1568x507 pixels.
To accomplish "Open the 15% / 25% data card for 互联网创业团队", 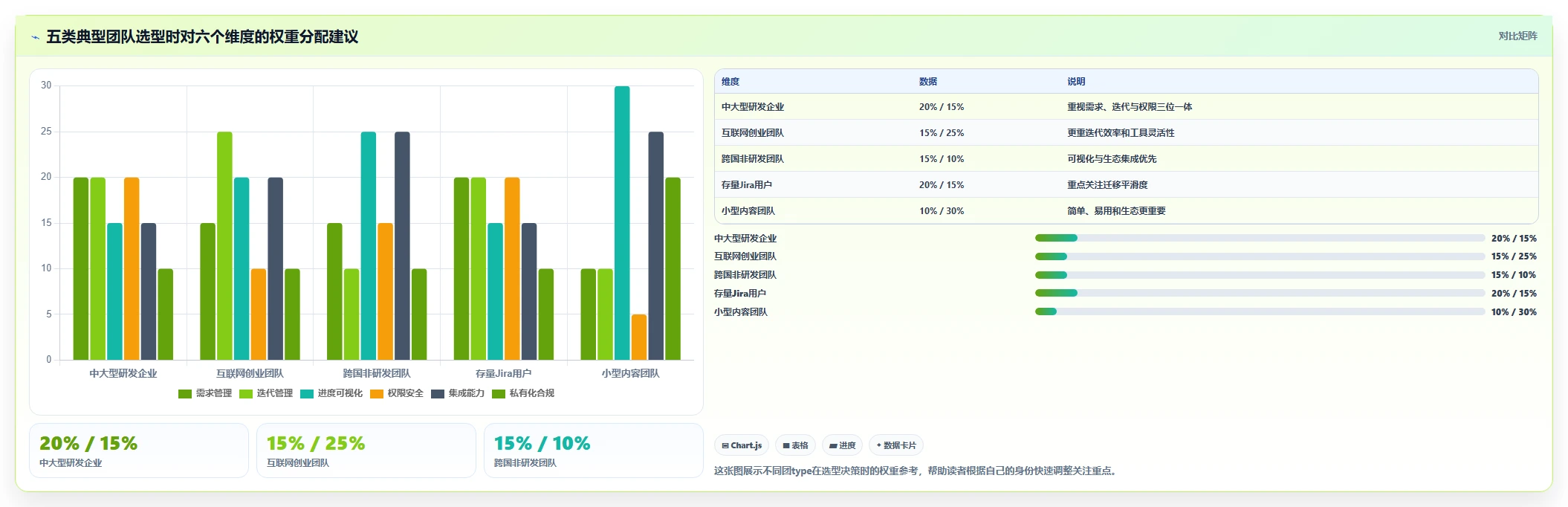I will click(x=366, y=451).
